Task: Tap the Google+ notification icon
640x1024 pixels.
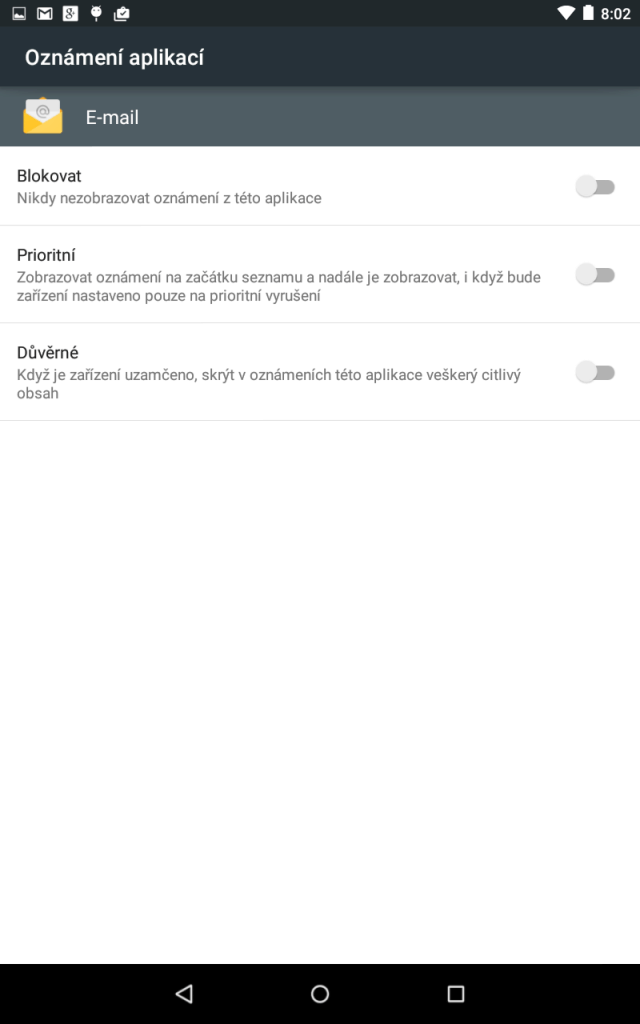Action: coord(70,13)
